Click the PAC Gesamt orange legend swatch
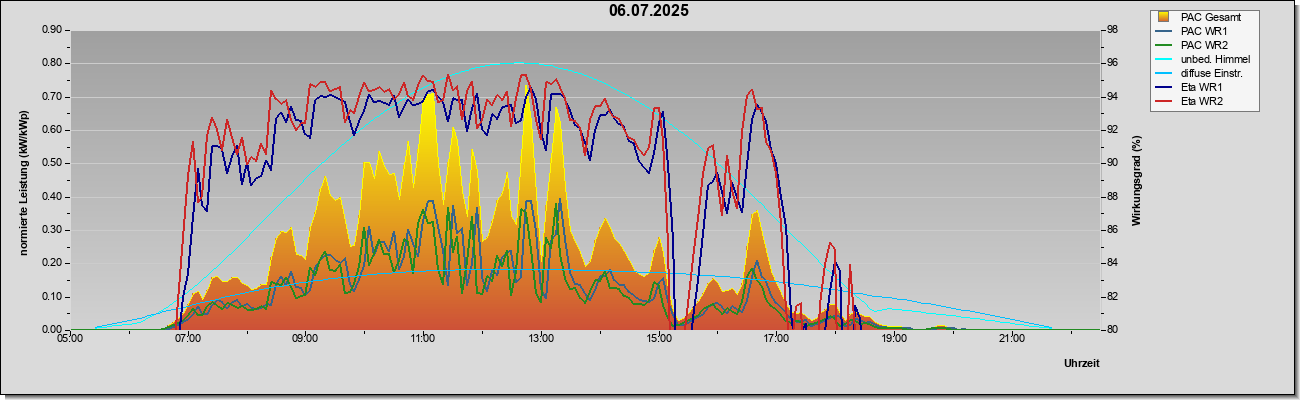Image resolution: width=1300 pixels, height=400 pixels. 1164,17
